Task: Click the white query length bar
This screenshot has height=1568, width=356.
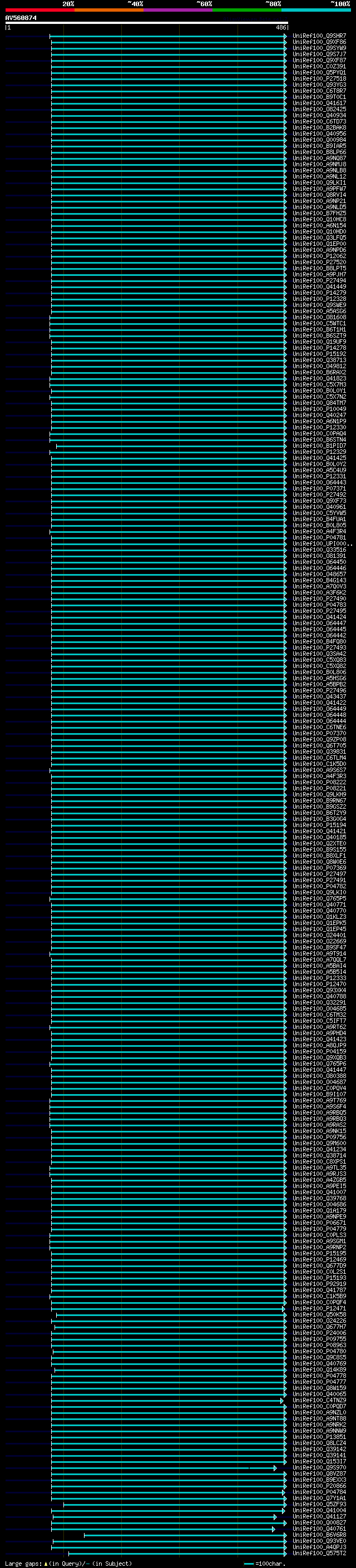Action: pyautogui.click(x=147, y=23)
